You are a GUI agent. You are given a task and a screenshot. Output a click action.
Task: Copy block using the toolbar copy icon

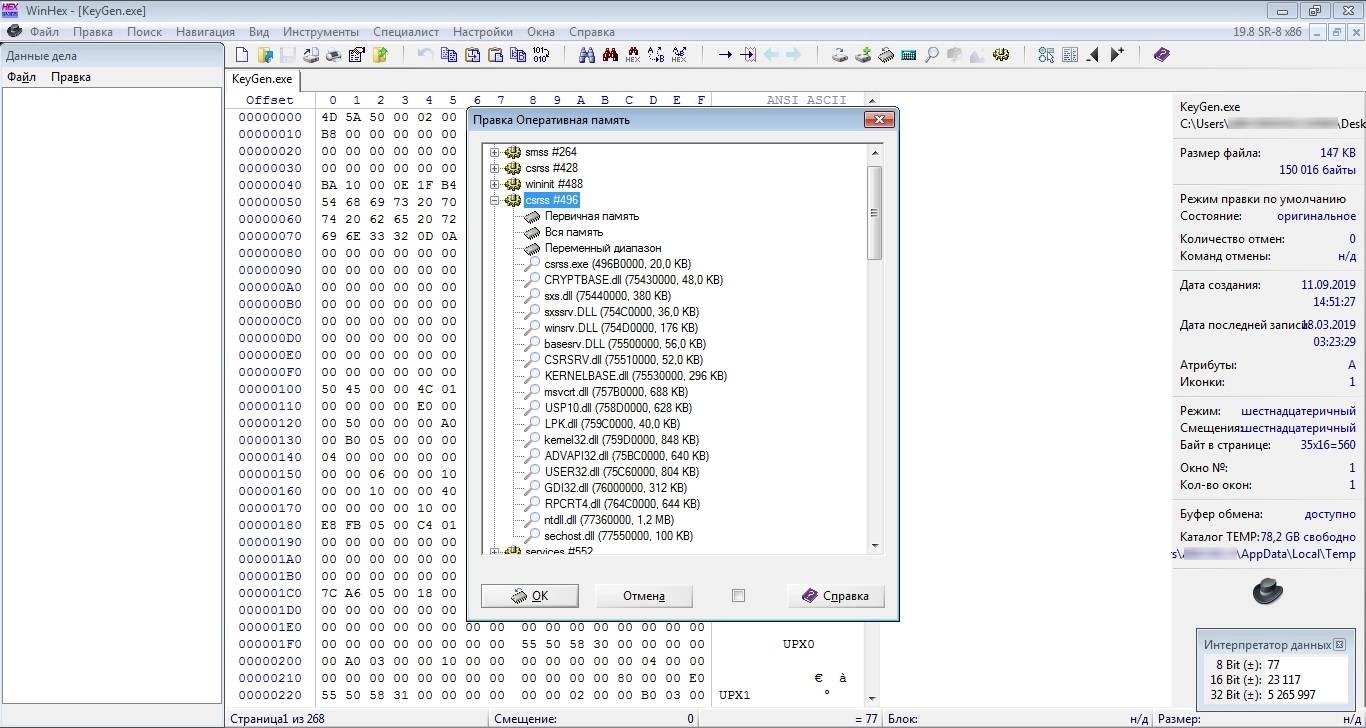coord(449,55)
